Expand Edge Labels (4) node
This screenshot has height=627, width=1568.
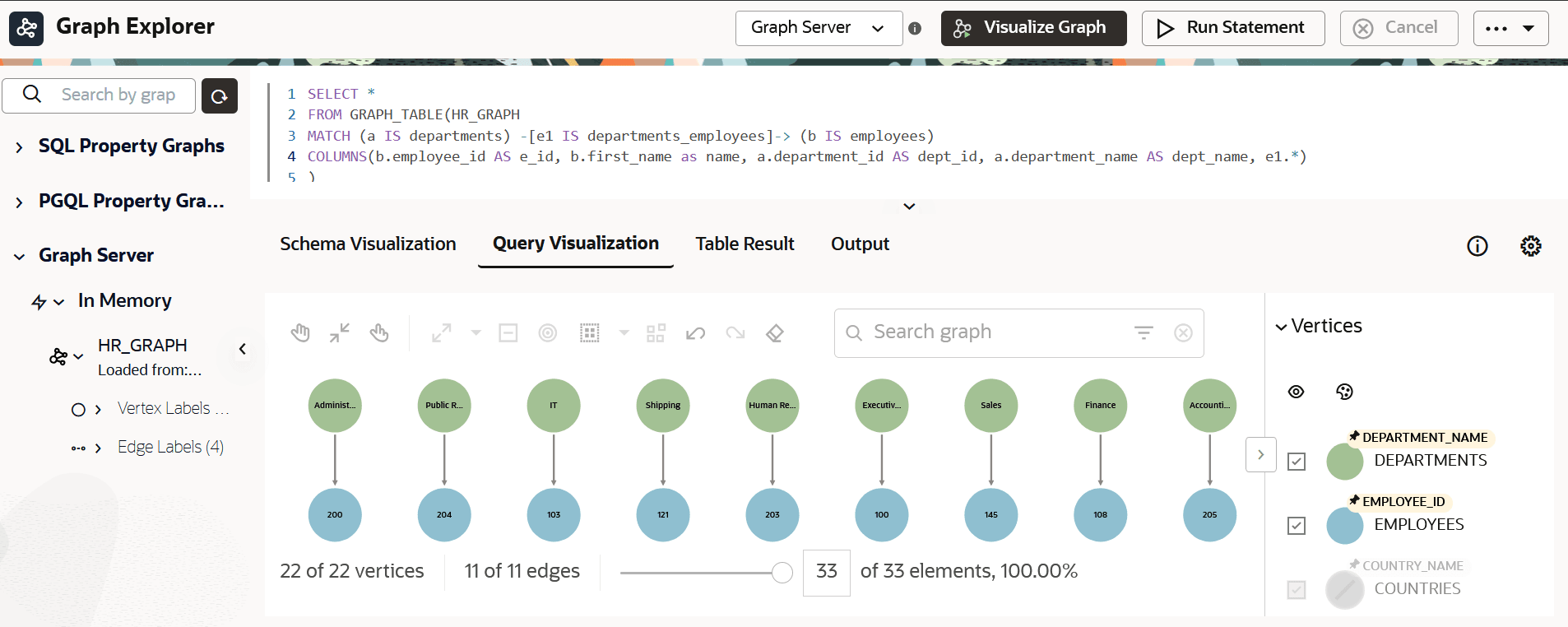(98, 448)
